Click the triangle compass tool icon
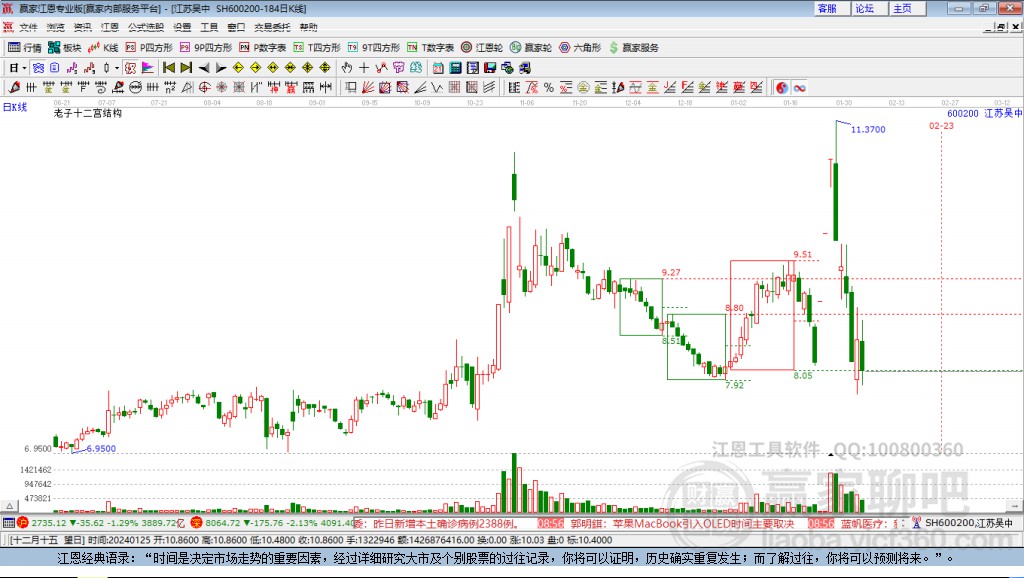This screenshot has height=578, width=1024. 187,88
